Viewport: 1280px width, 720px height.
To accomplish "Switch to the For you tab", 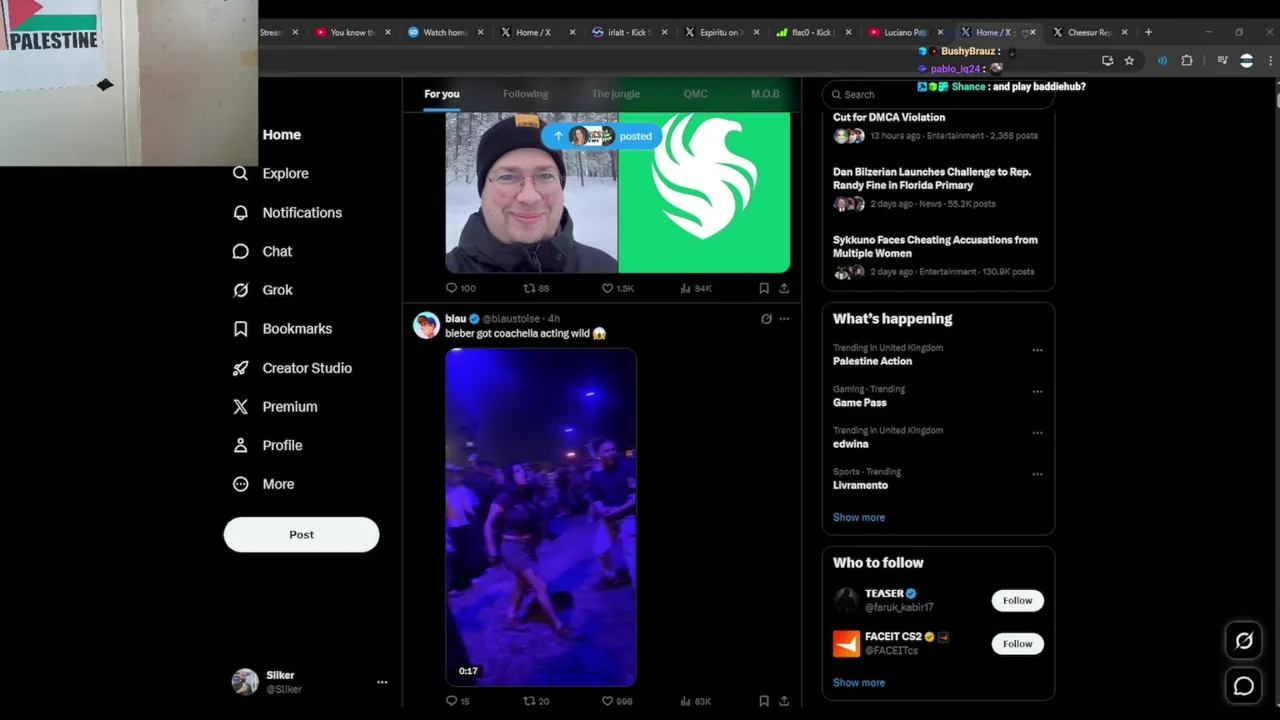I will tap(442, 94).
